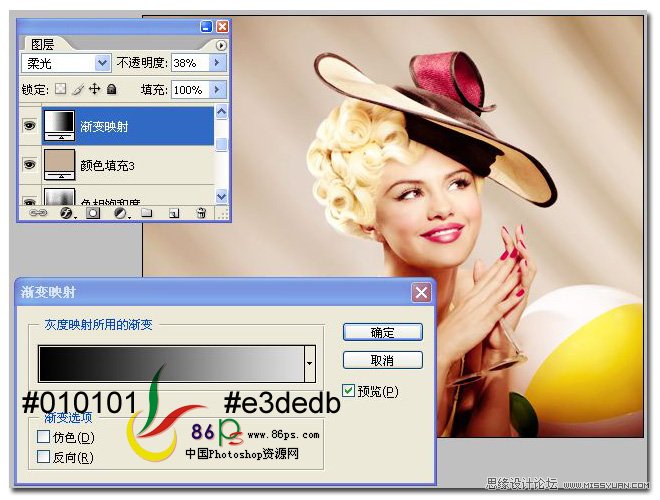660x500 pixels.
Task: Toggle lock position move icon
Action: (95, 89)
